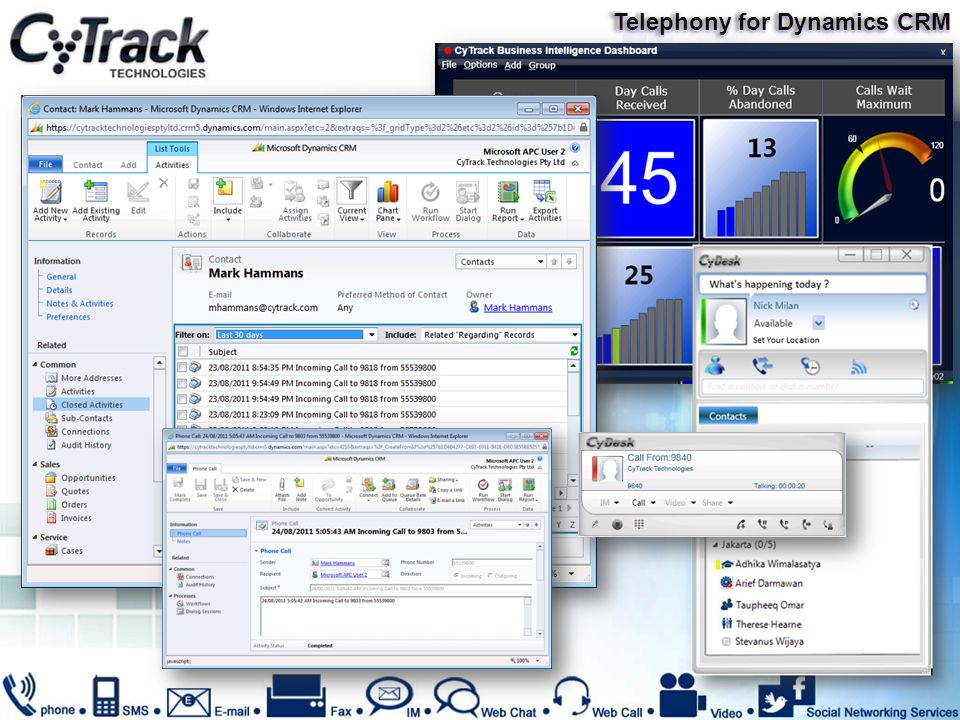960x720 pixels.
Task: Click Export Activities icon
Action: point(545,201)
